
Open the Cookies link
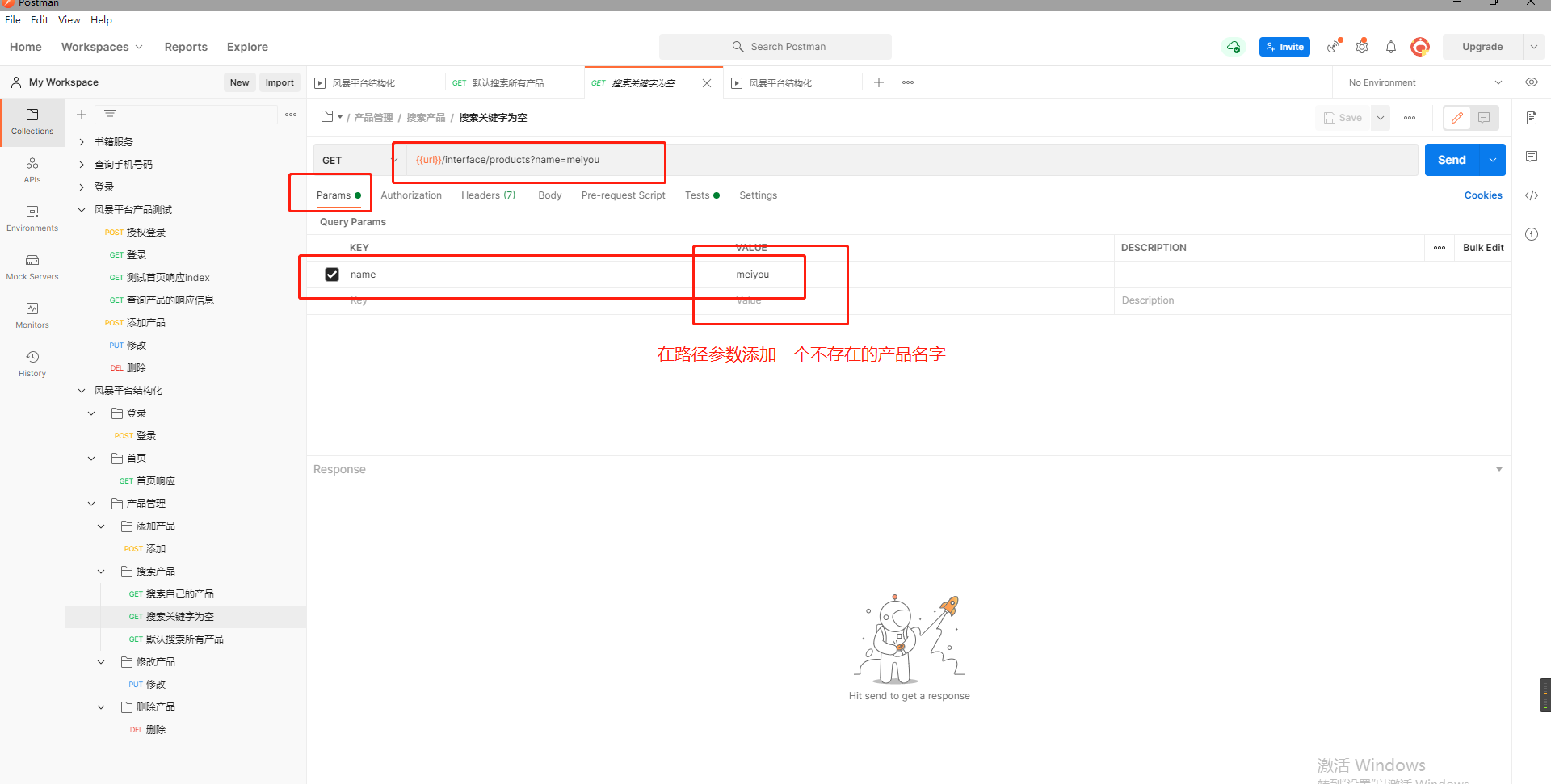(1483, 195)
